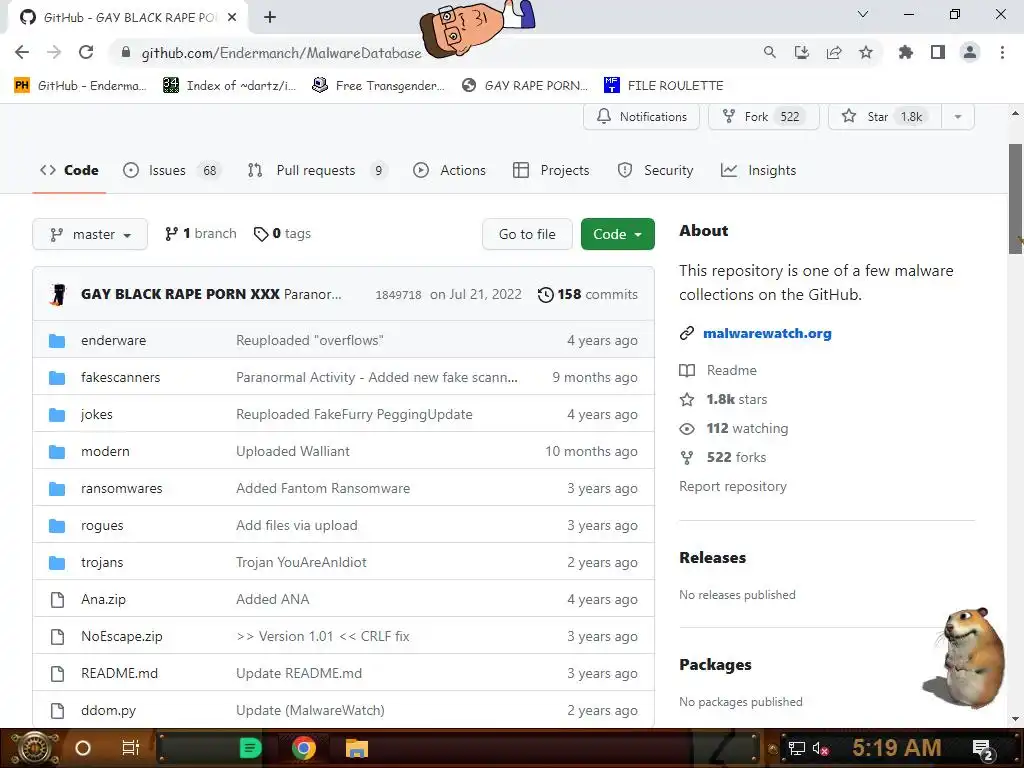Open the trojans folder

(x=102, y=562)
